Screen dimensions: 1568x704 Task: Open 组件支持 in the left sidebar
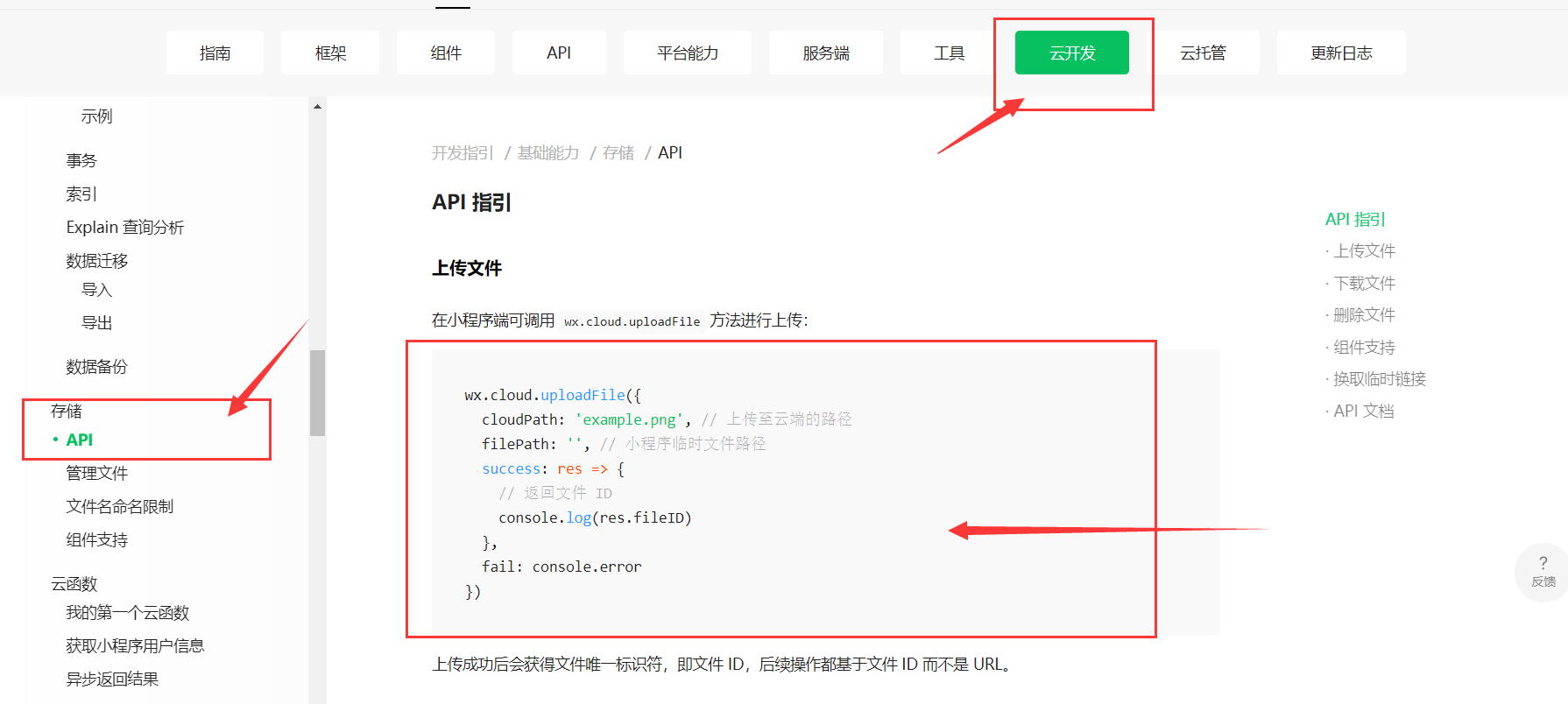pyautogui.click(x=97, y=539)
